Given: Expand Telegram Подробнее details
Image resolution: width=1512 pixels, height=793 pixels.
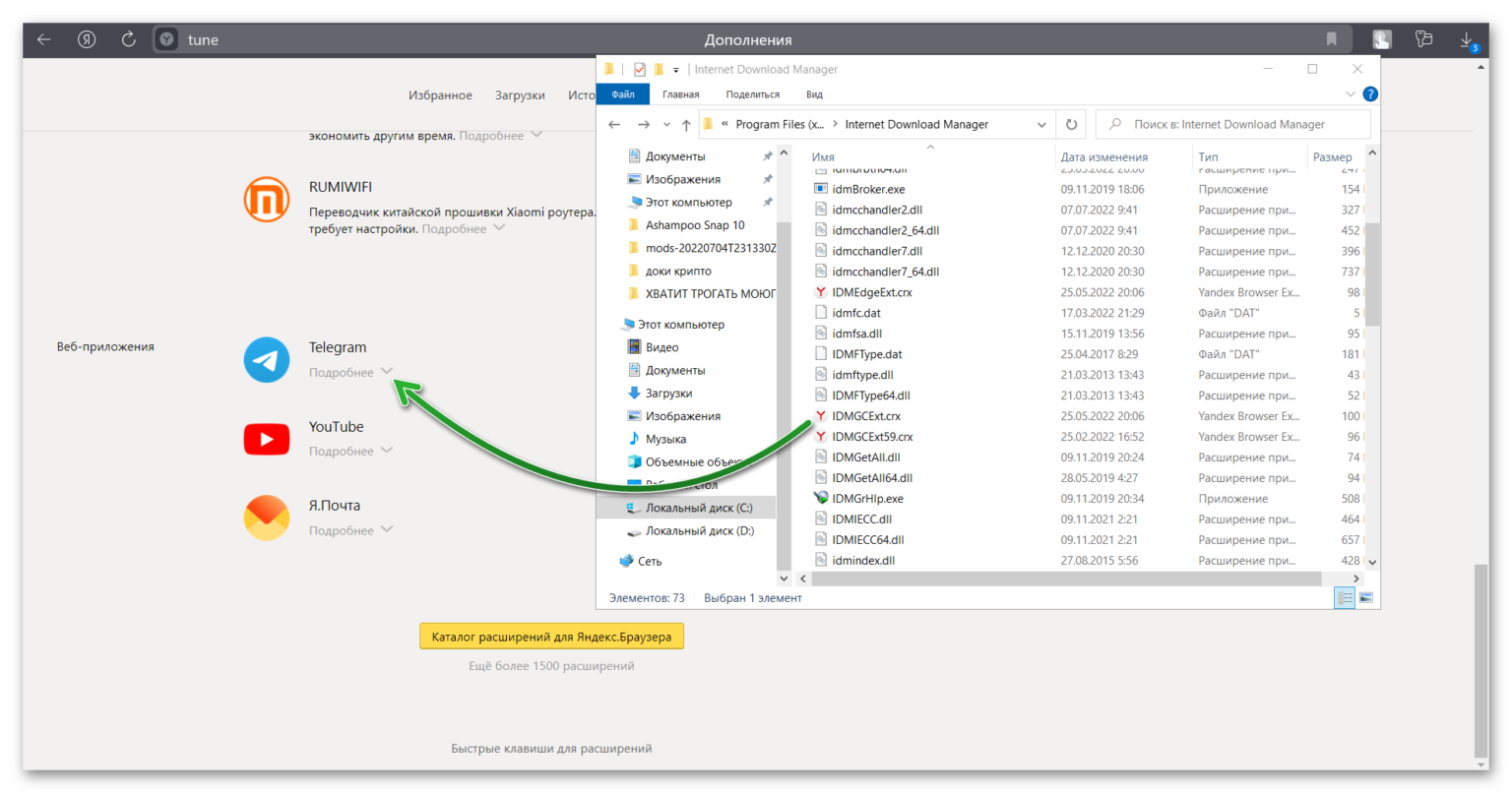Looking at the screenshot, I should click(x=350, y=372).
